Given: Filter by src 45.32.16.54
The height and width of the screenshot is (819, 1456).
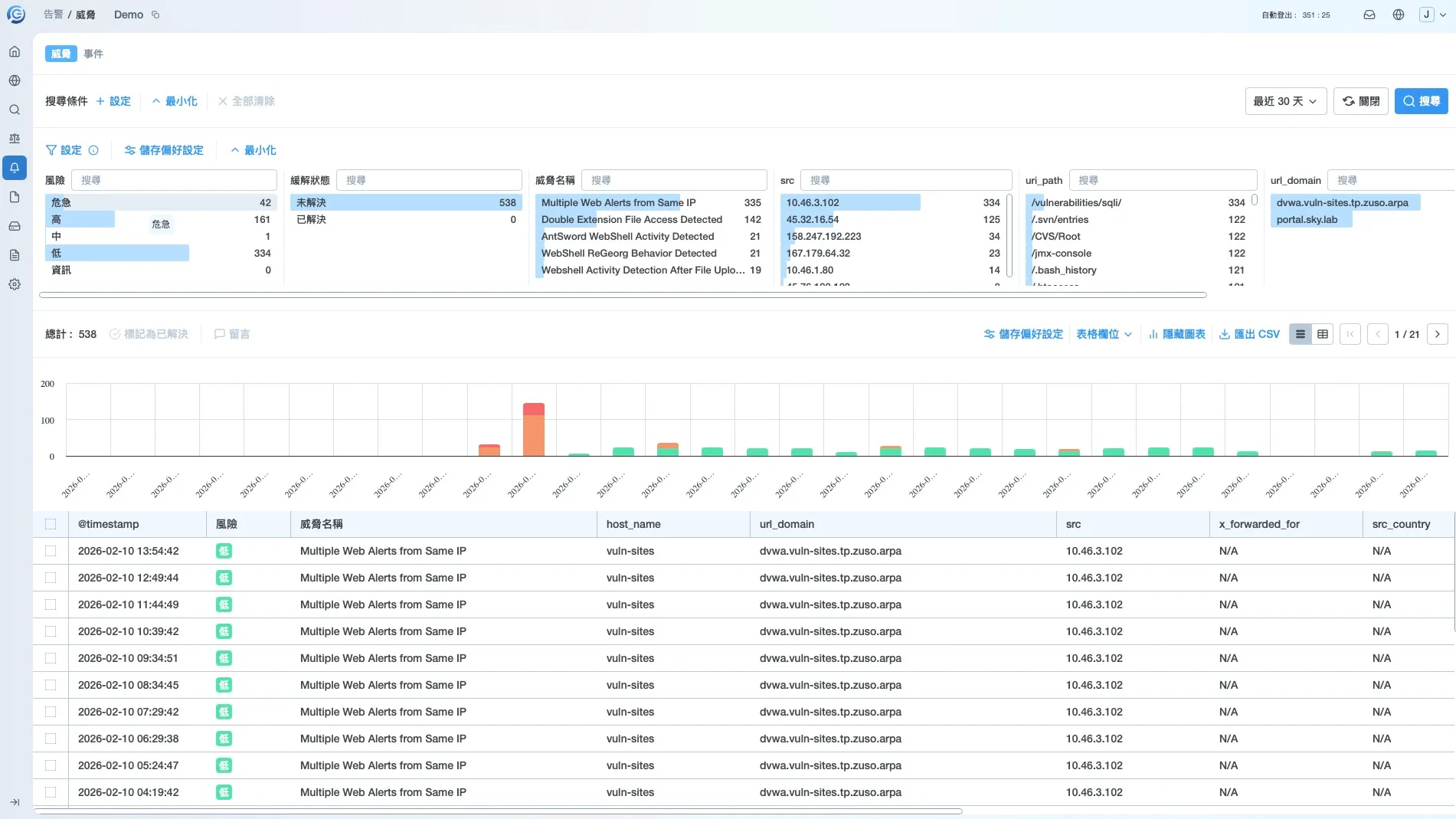Looking at the screenshot, I should tap(892, 219).
